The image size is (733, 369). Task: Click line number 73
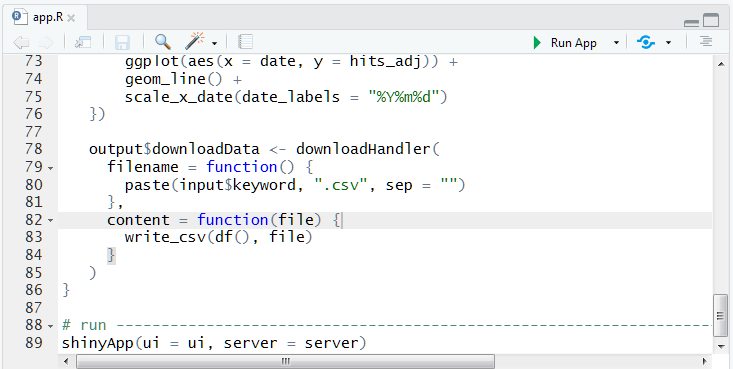(x=34, y=61)
